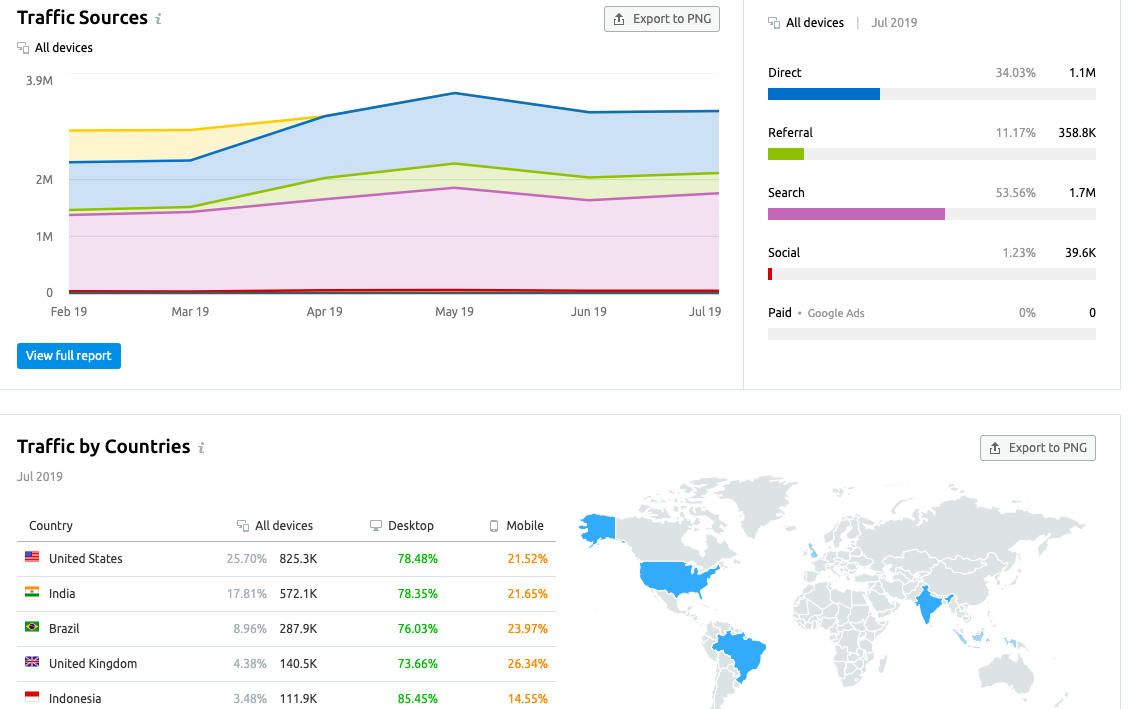Click info icon next to Traffic Sources
The image size is (1131, 709).
[x=159, y=19]
